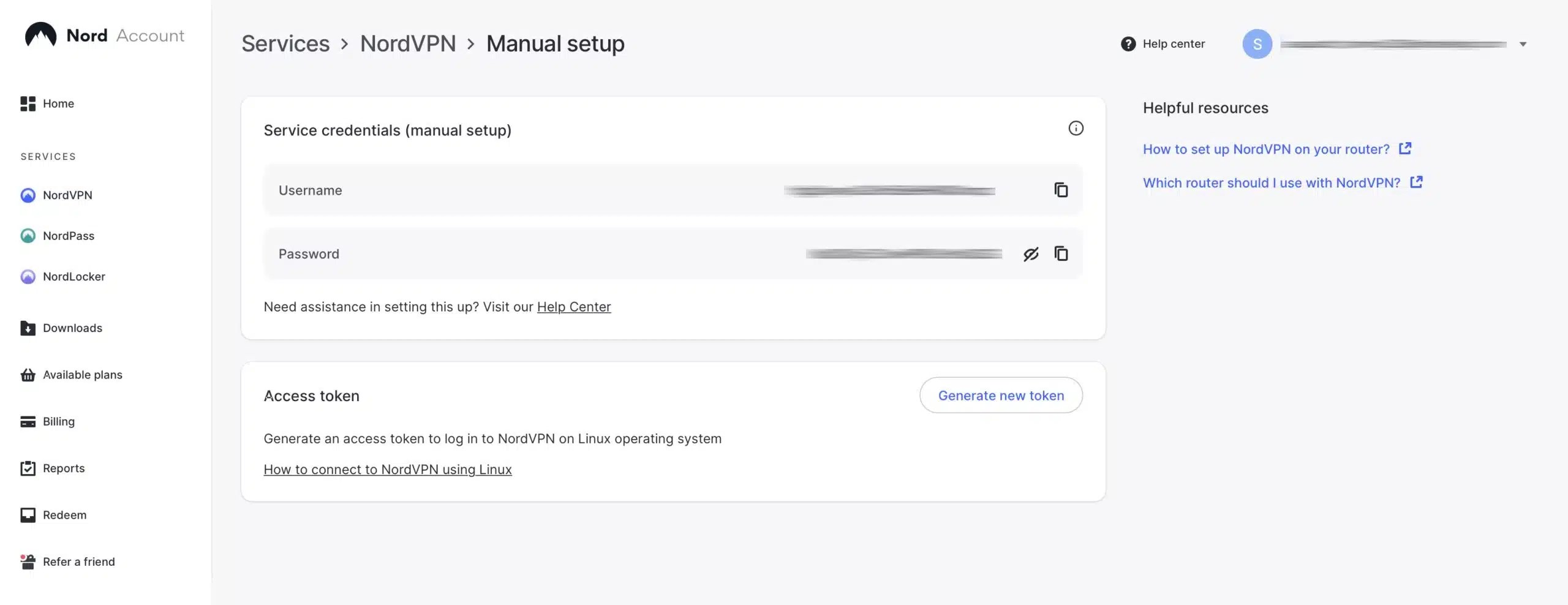The height and width of the screenshot is (605, 1568).
Task: Open the Help center
Action: pyautogui.click(x=1162, y=43)
